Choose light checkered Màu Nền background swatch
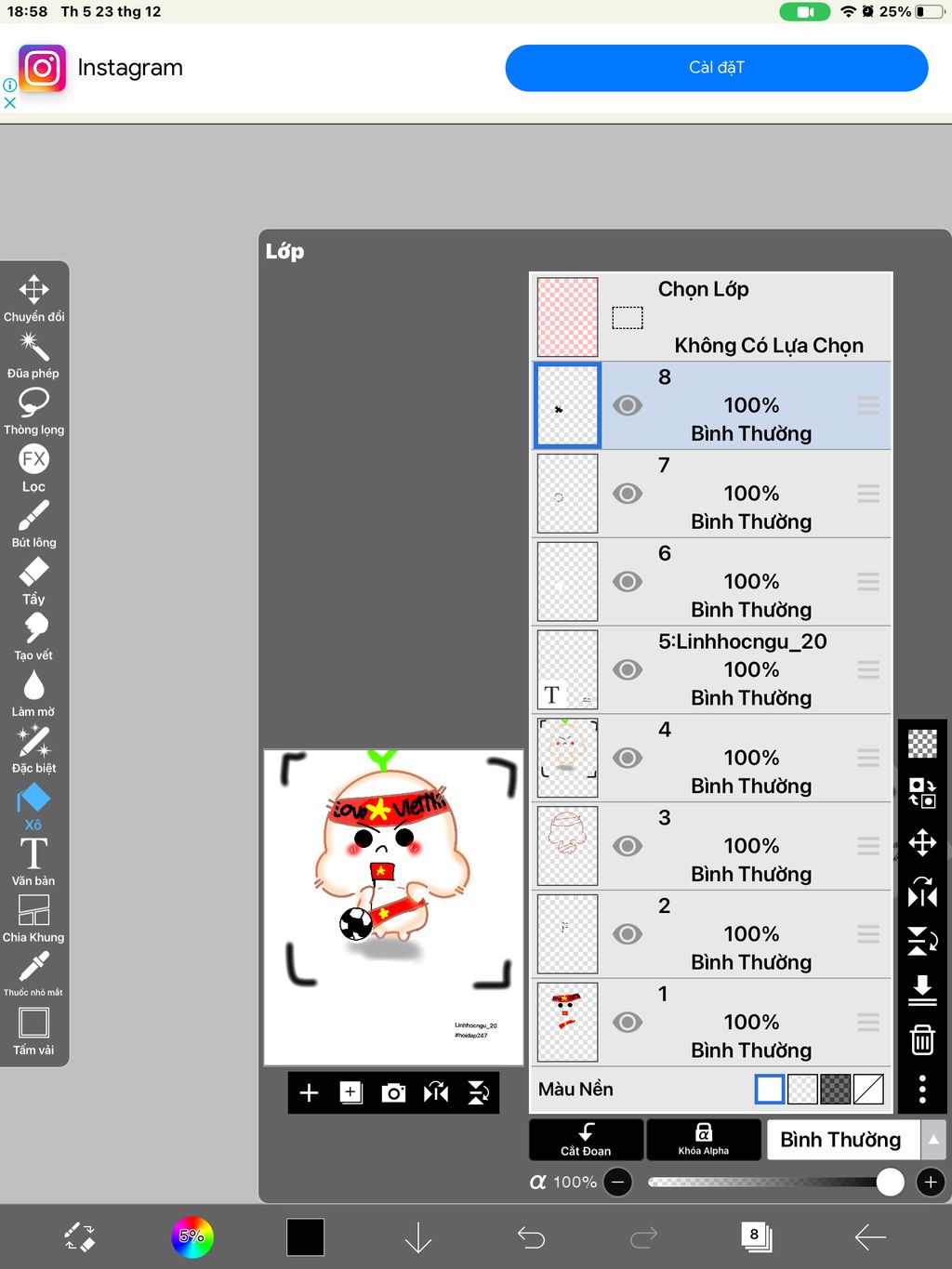952x1269 pixels. point(802,1089)
